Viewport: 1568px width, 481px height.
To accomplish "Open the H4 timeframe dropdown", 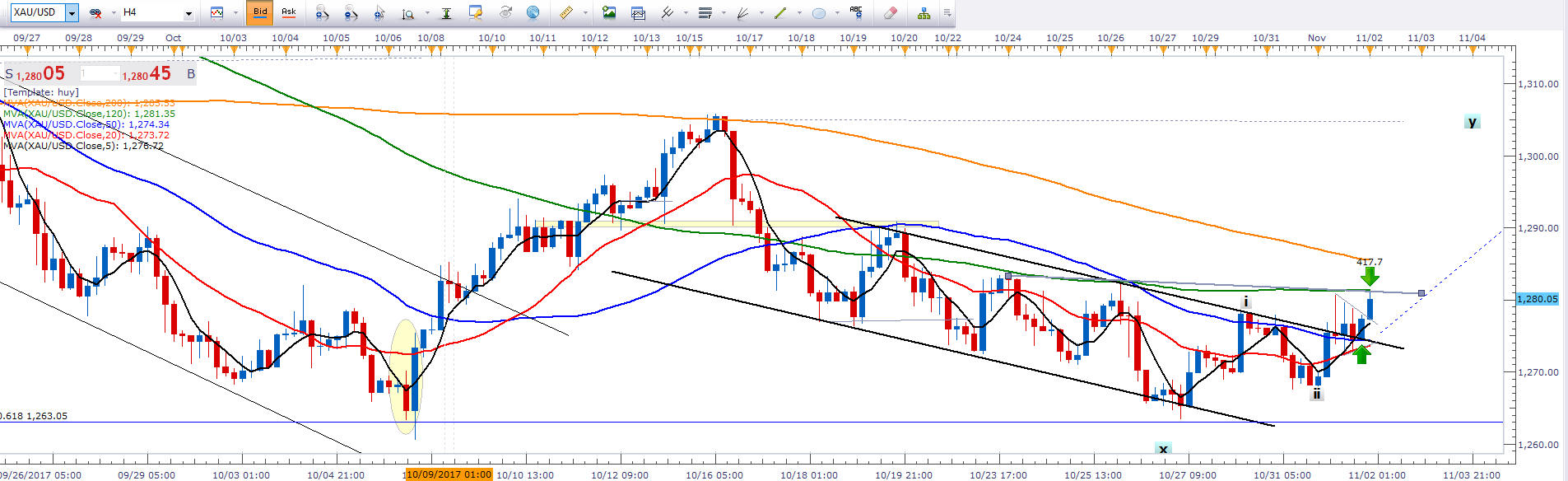I will click(188, 13).
